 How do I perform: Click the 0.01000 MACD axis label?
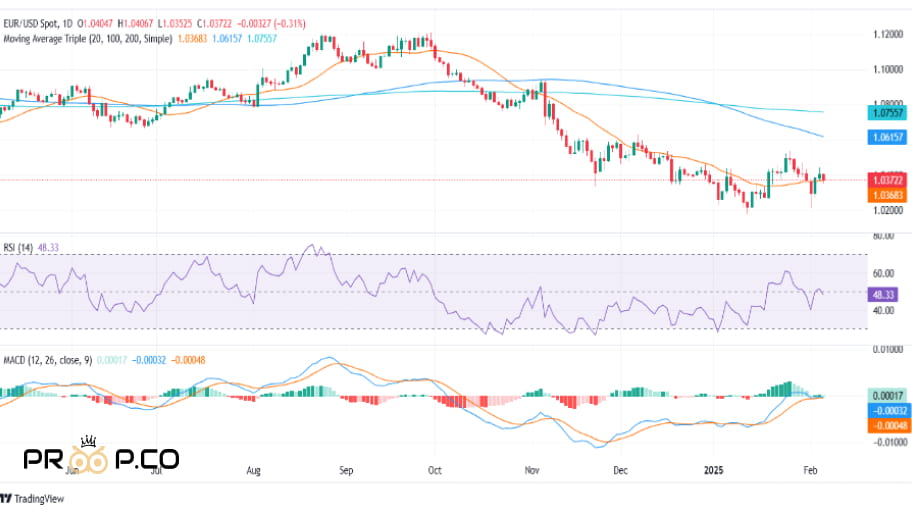click(888, 350)
